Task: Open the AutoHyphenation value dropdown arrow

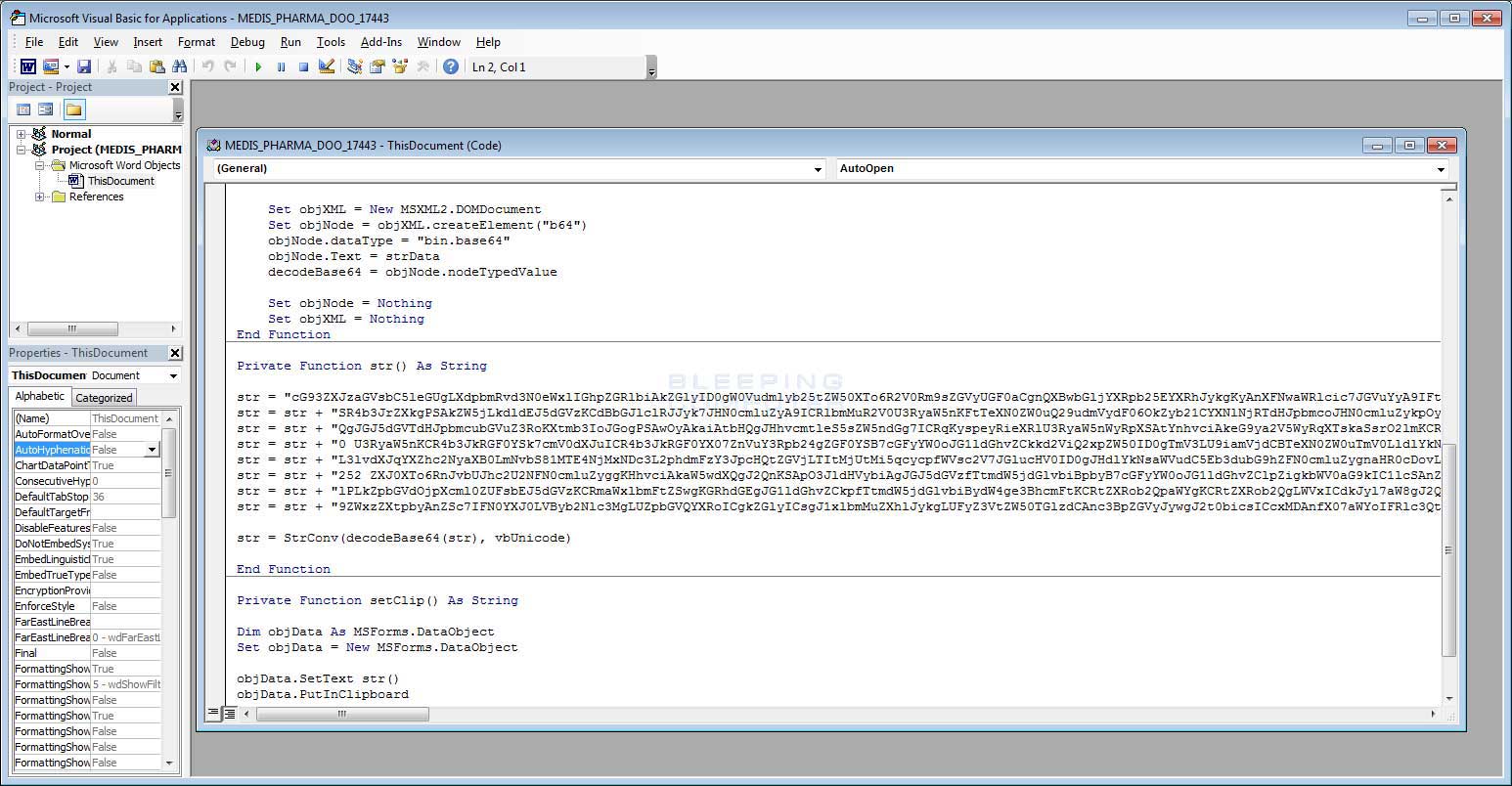Action: 152,450
